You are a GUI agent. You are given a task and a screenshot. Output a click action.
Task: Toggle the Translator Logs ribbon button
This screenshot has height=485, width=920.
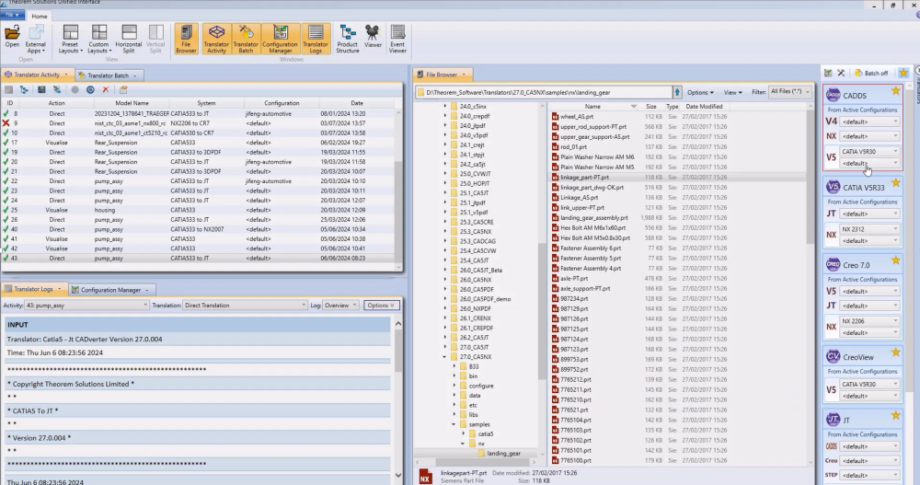coord(316,39)
